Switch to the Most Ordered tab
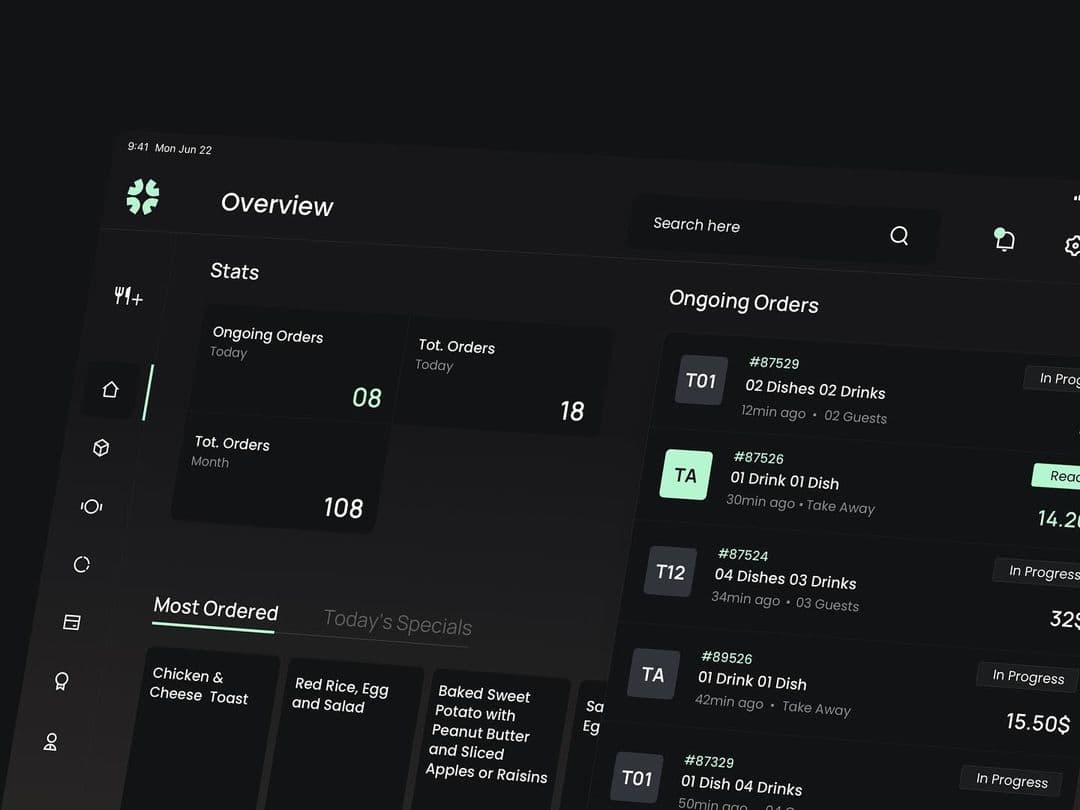The image size is (1080, 810). 215,609
